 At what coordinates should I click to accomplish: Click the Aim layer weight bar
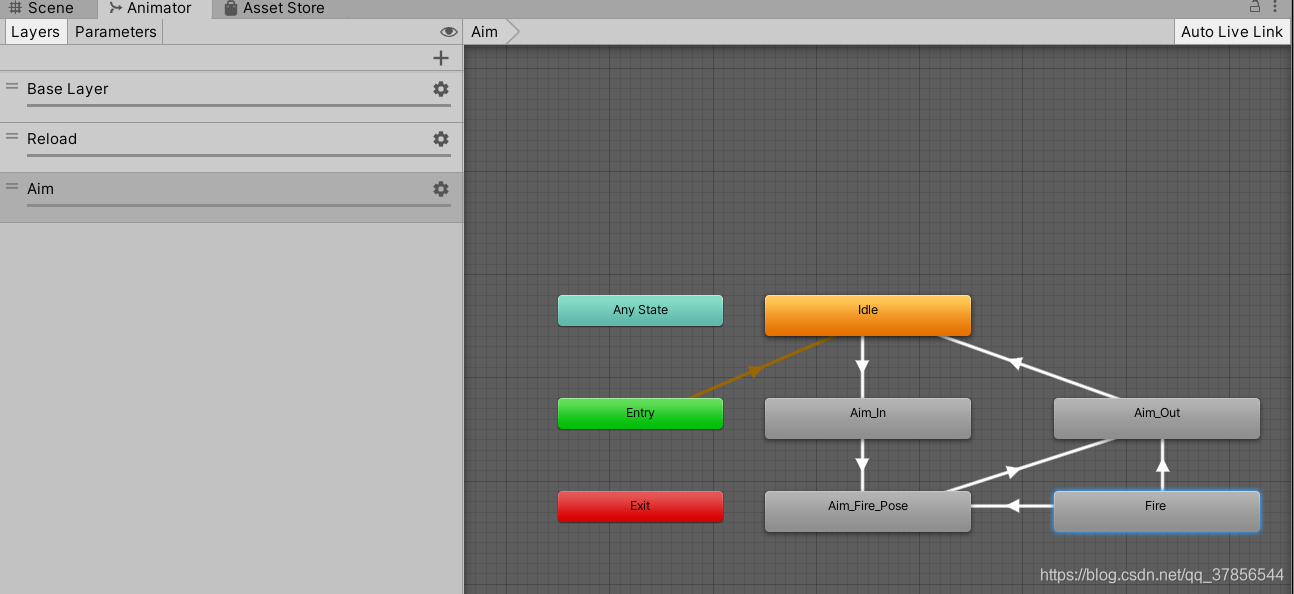tap(239, 205)
